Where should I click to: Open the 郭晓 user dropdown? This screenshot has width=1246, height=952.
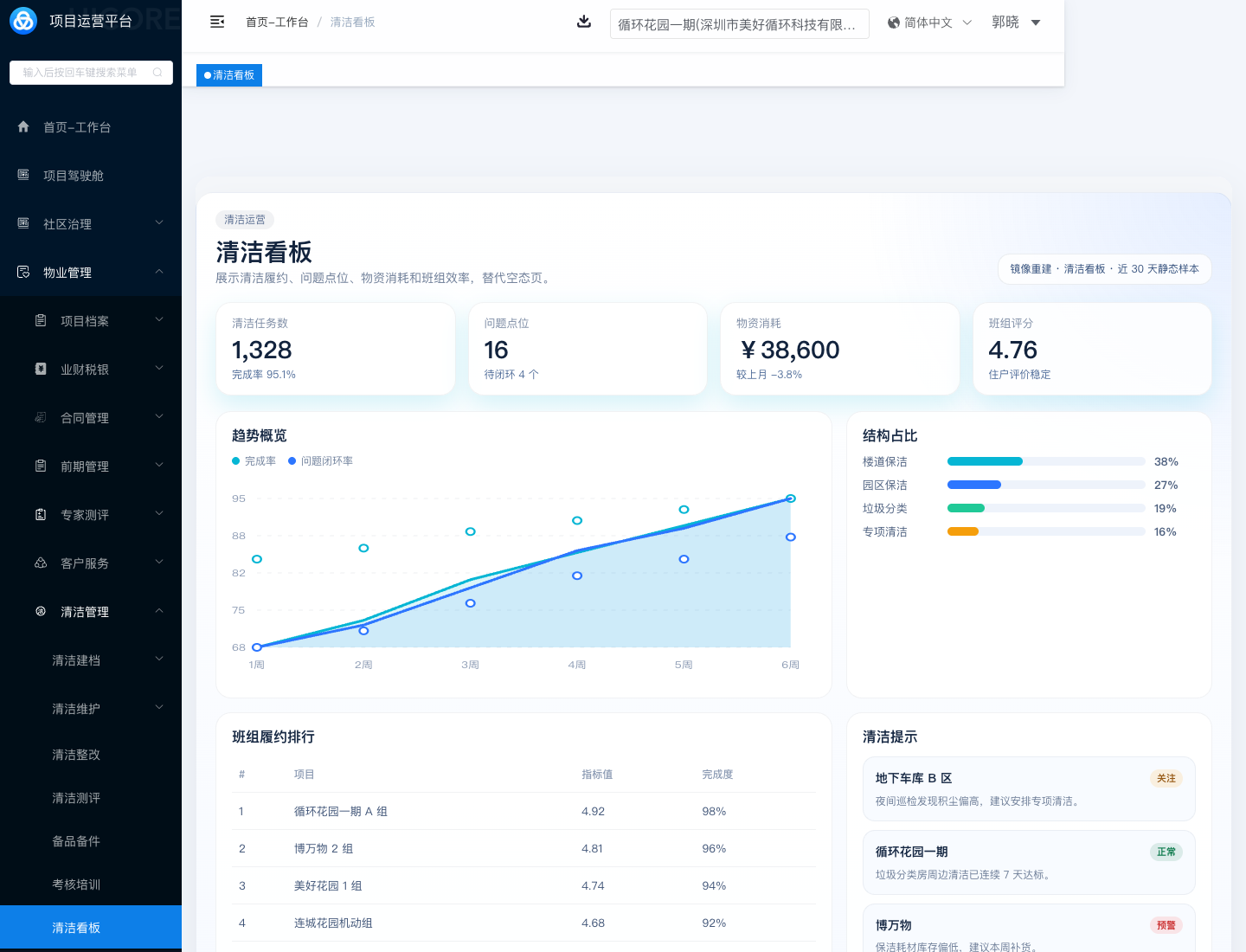click(1016, 23)
